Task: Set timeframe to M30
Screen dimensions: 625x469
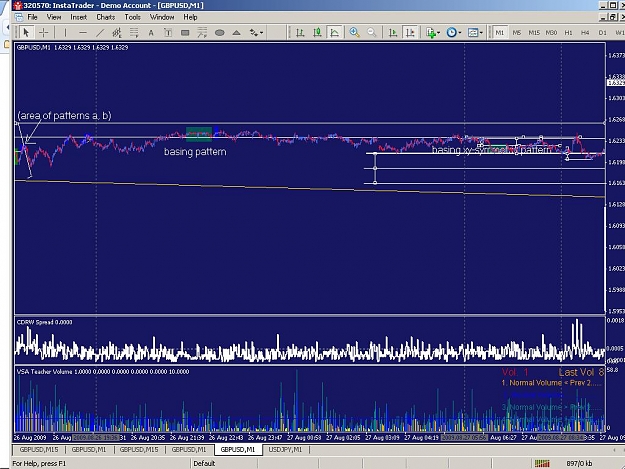Action: tap(551, 33)
